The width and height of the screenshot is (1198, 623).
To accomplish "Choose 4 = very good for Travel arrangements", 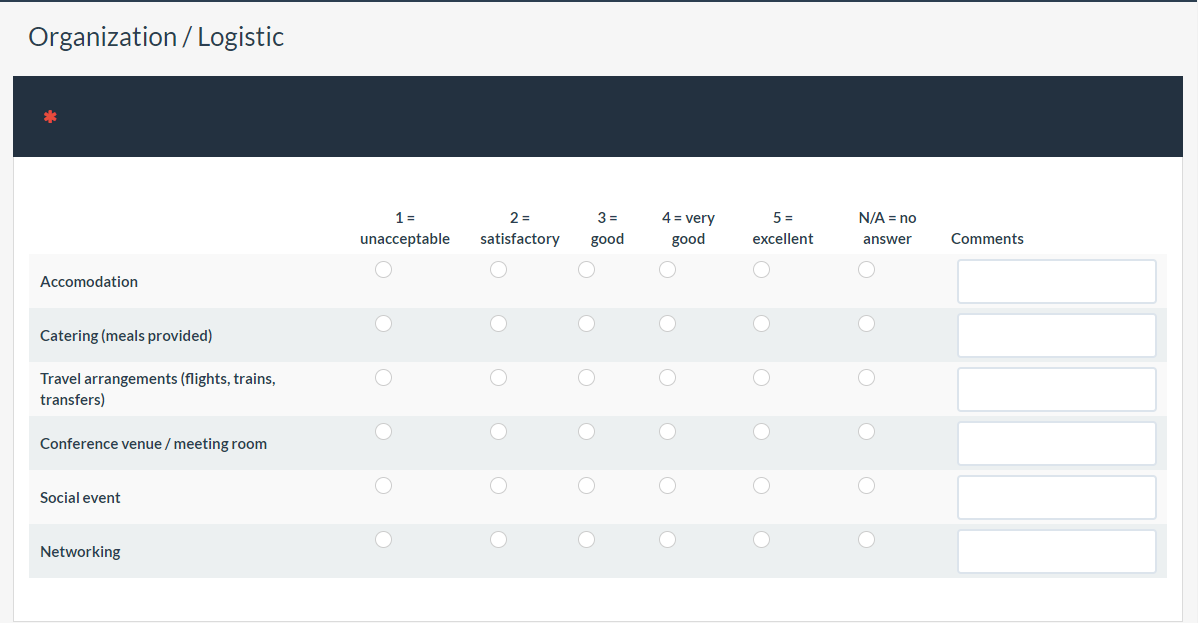I will point(667,378).
